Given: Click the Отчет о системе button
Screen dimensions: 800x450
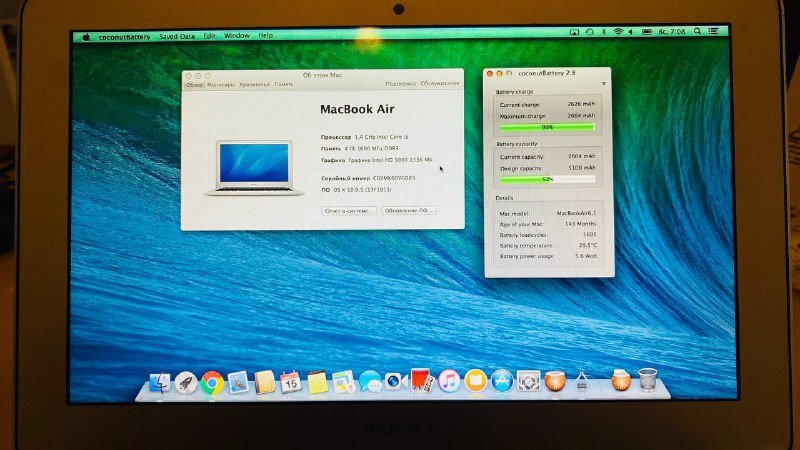Looking at the screenshot, I should click(347, 211).
